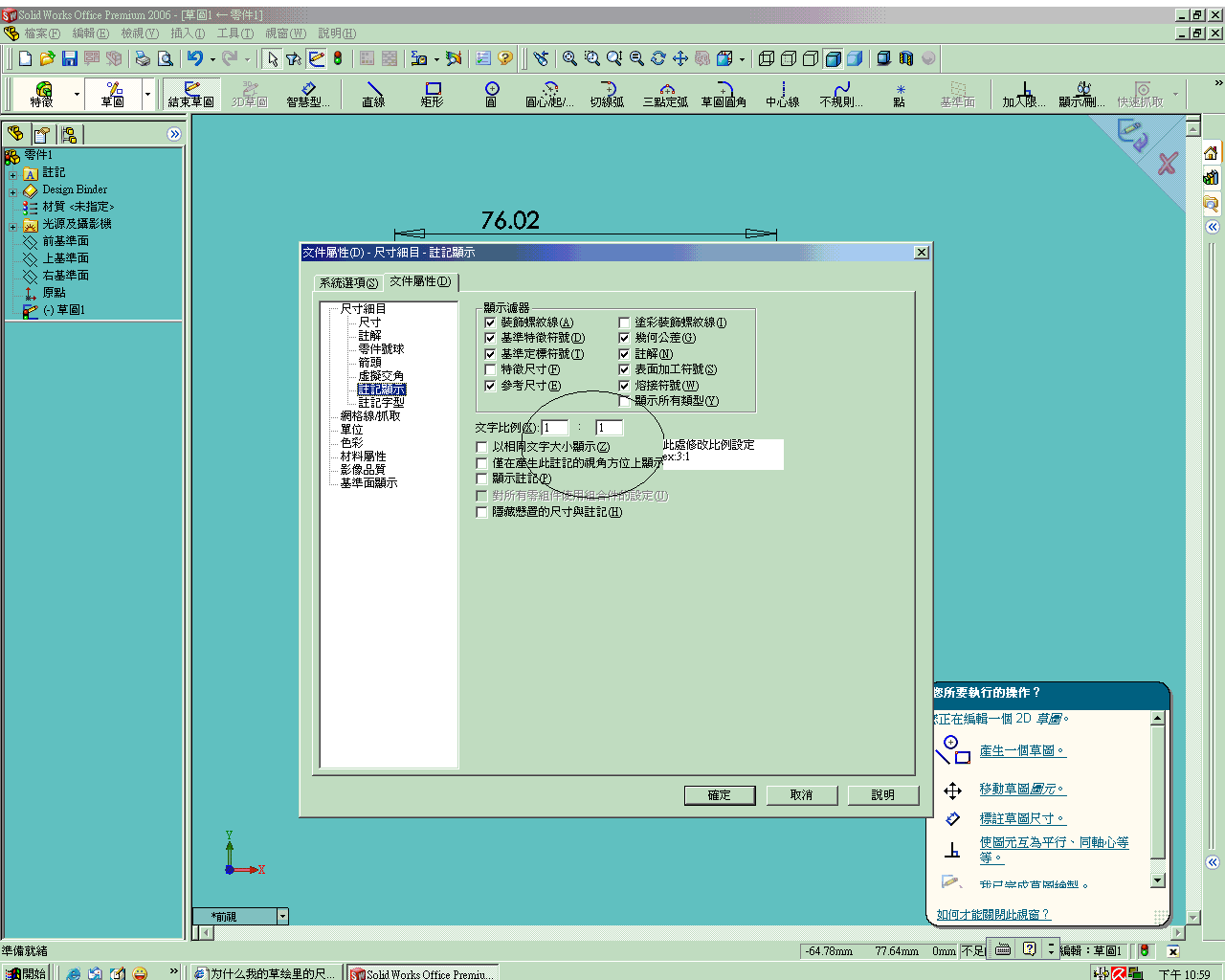Choose the Rotate View tool
Screen dimensions: 1225x980
point(658,58)
